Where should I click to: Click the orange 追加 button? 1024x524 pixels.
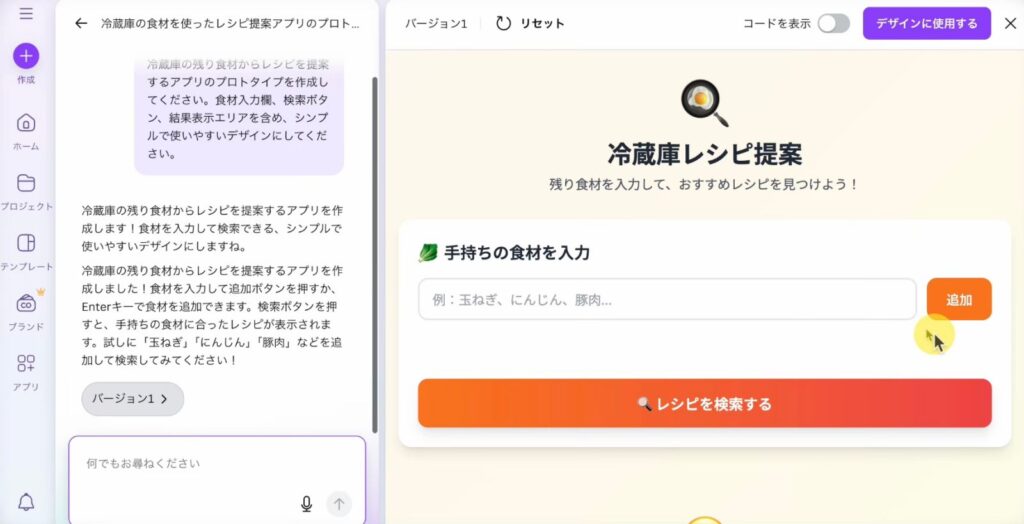tap(959, 299)
